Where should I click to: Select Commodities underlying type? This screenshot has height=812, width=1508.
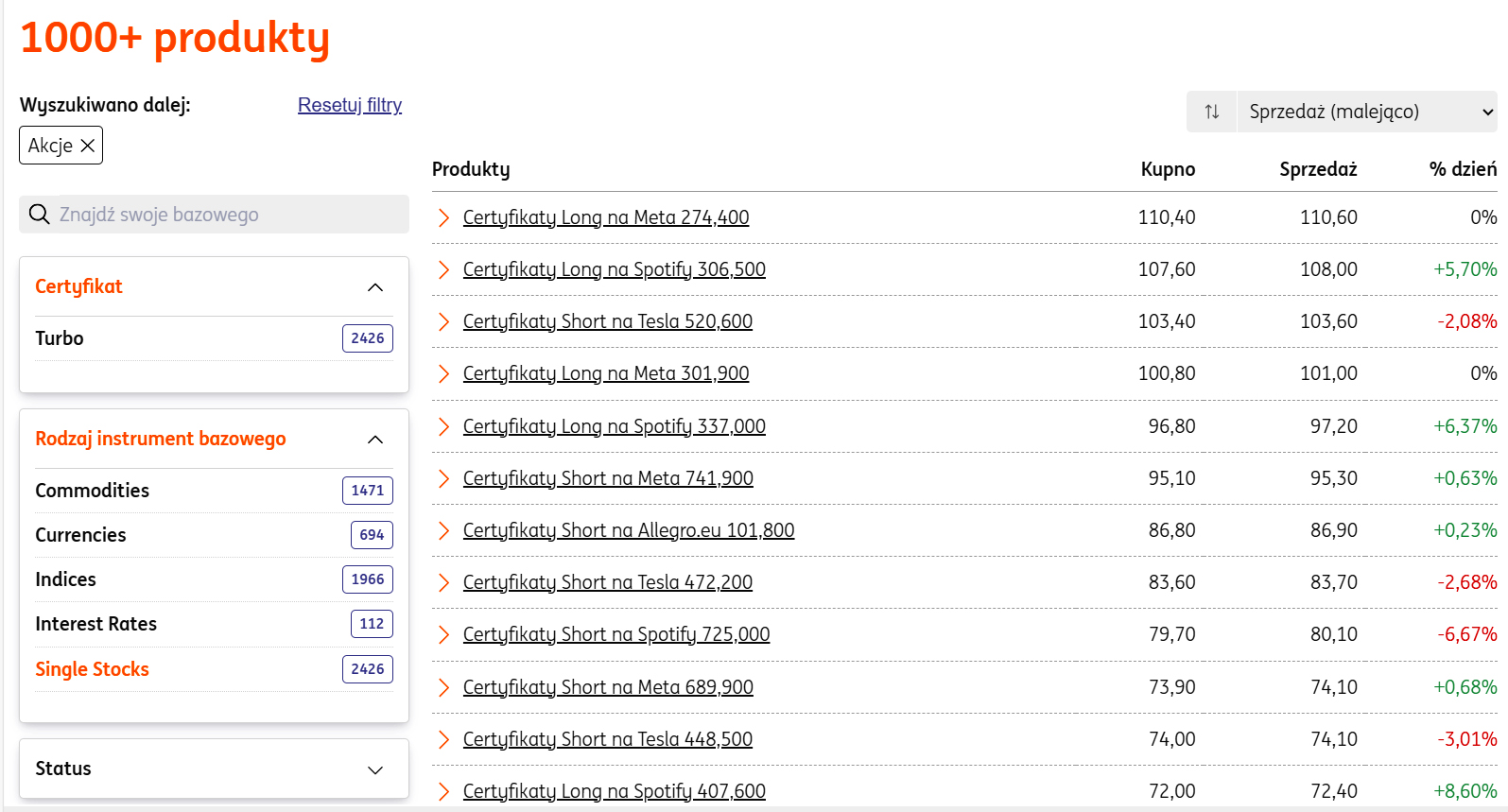(x=214, y=491)
